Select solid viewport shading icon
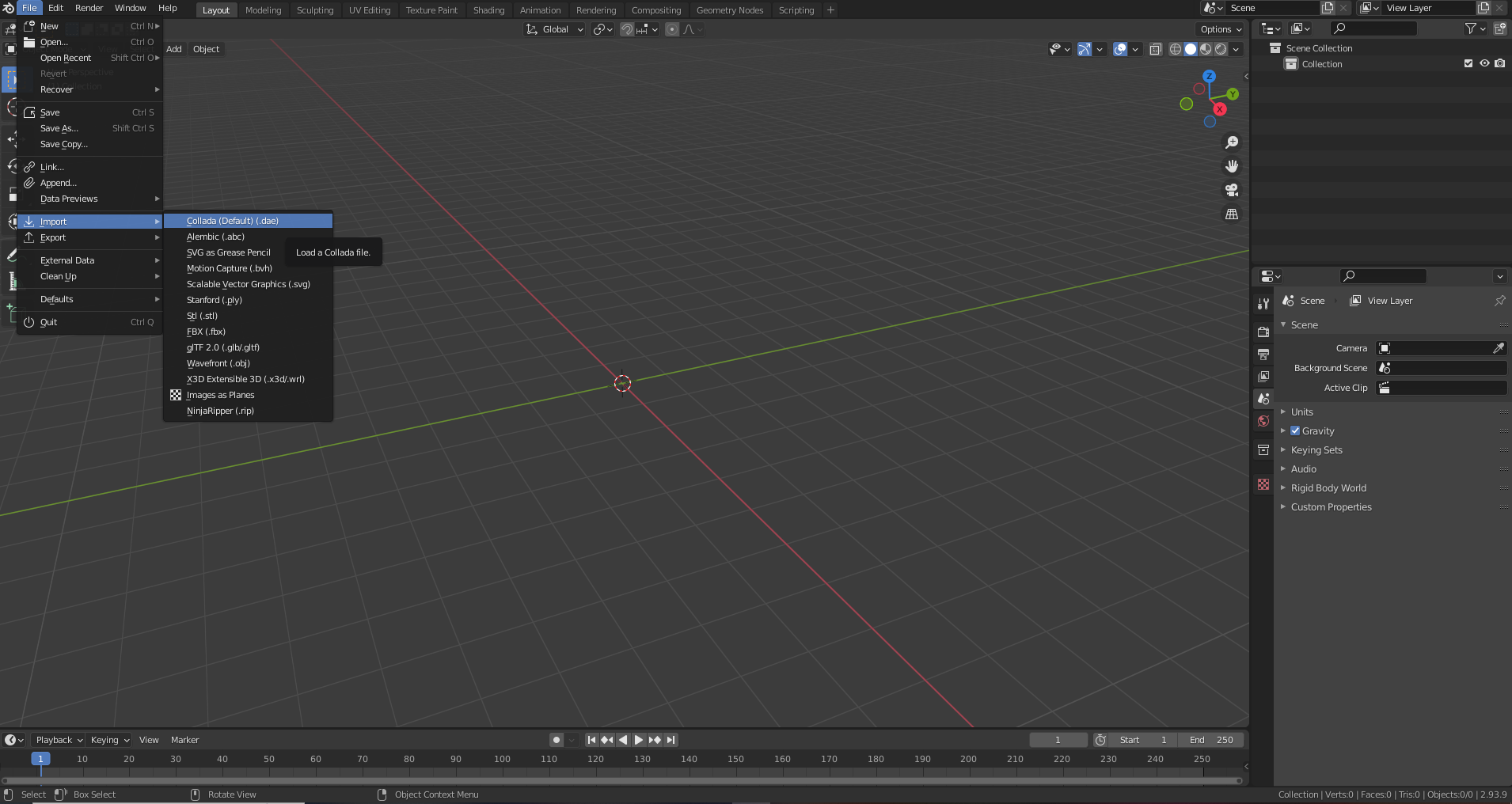The image size is (1512, 804). pyautogui.click(x=1191, y=49)
